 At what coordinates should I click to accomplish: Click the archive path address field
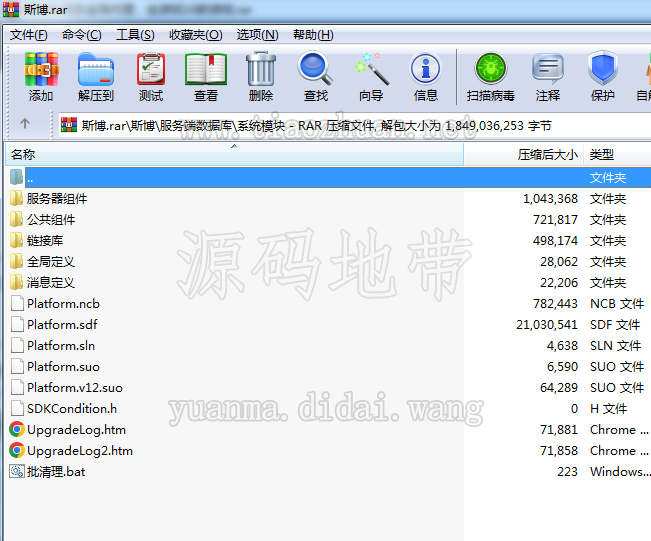354,125
